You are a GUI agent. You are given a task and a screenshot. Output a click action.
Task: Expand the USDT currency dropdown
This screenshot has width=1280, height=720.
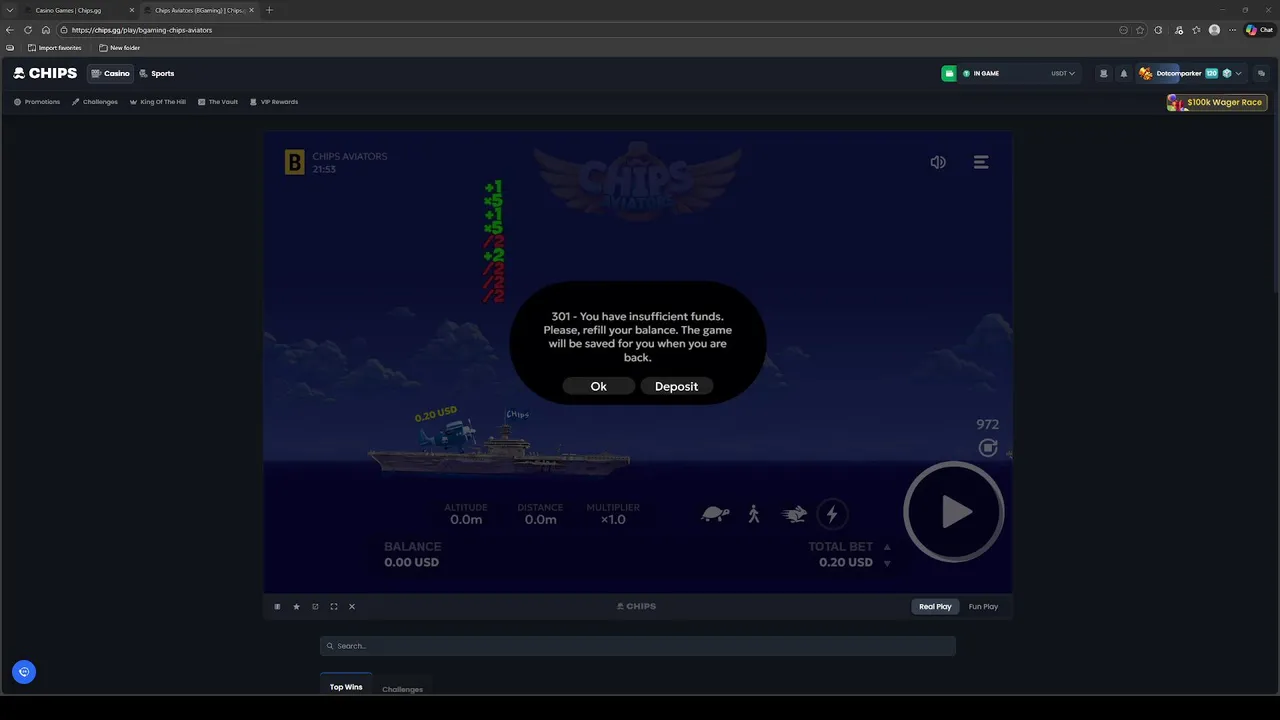tap(1063, 73)
